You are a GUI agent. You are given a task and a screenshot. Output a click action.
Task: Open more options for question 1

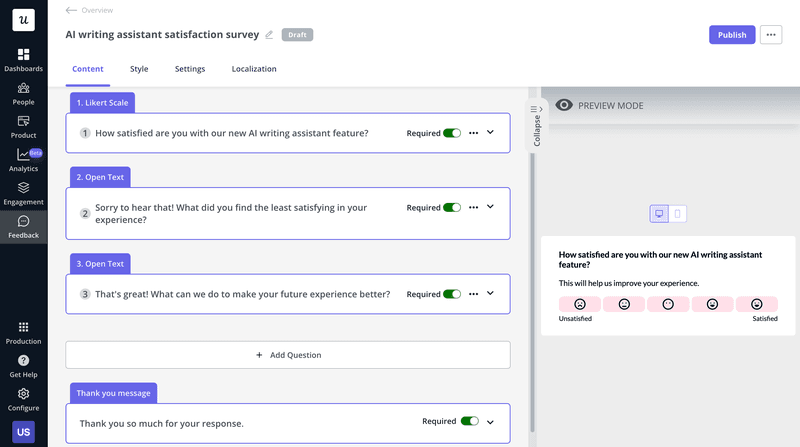pos(473,133)
